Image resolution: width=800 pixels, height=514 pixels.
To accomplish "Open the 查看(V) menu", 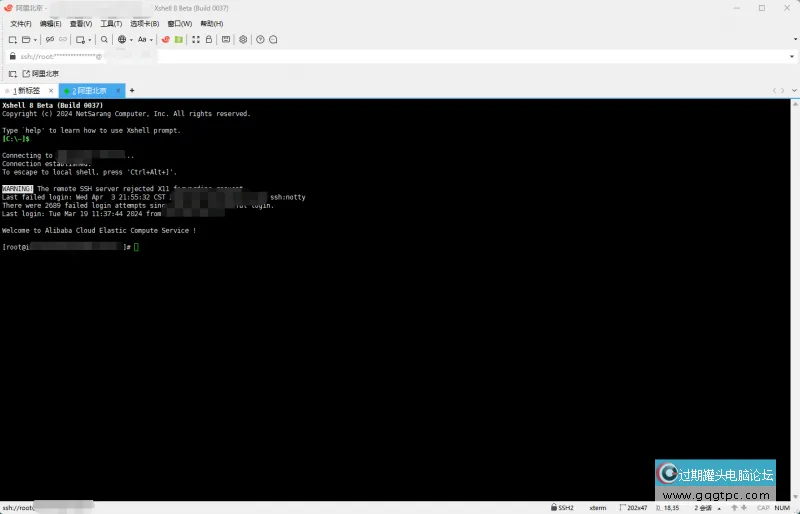I will pyautogui.click(x=81, y=24).
